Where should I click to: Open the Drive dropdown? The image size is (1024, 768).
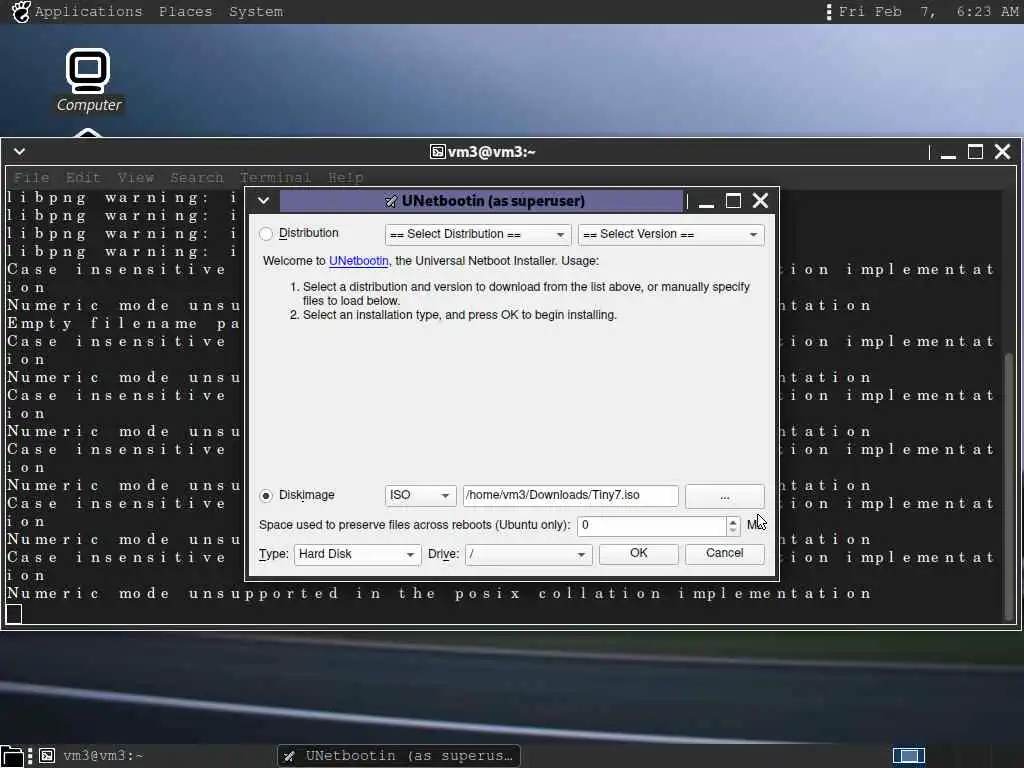528,554
